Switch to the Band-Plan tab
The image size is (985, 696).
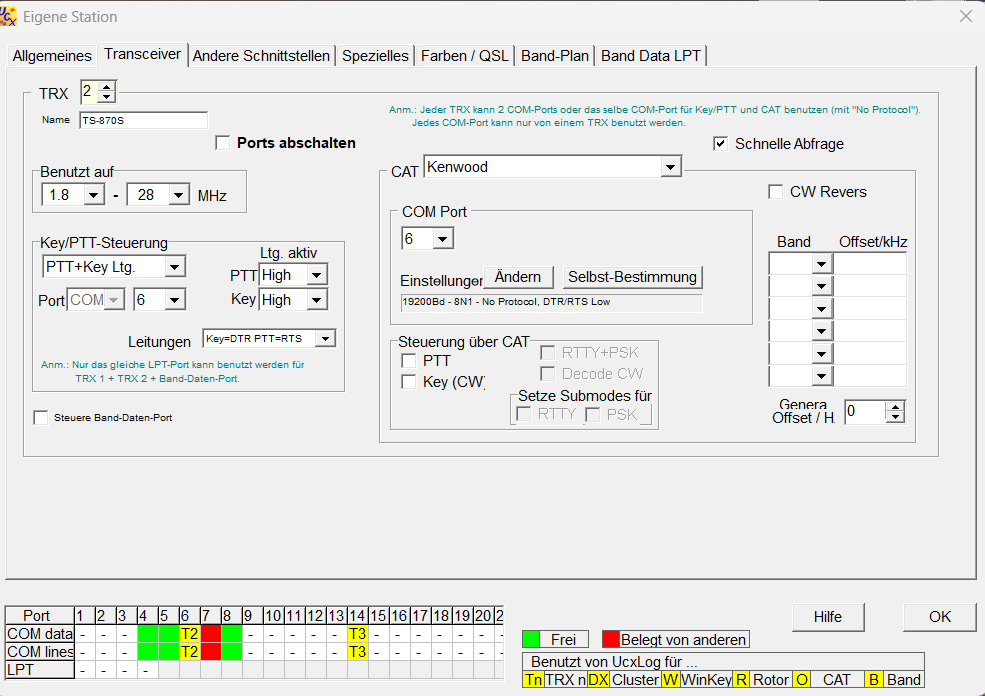[x=555, y=56]
